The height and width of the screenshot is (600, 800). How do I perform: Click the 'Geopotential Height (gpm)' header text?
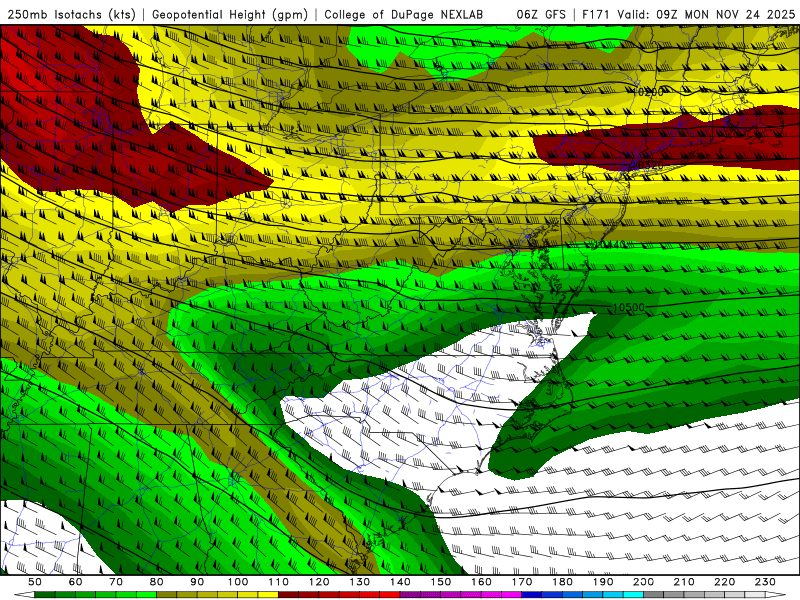230,14
